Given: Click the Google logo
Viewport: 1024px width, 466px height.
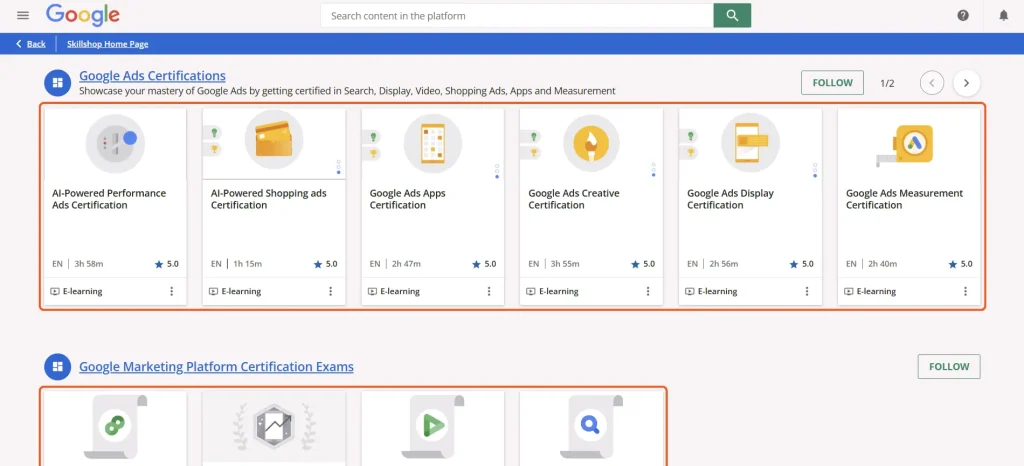Looking at the screenshot, I should 83,15.
